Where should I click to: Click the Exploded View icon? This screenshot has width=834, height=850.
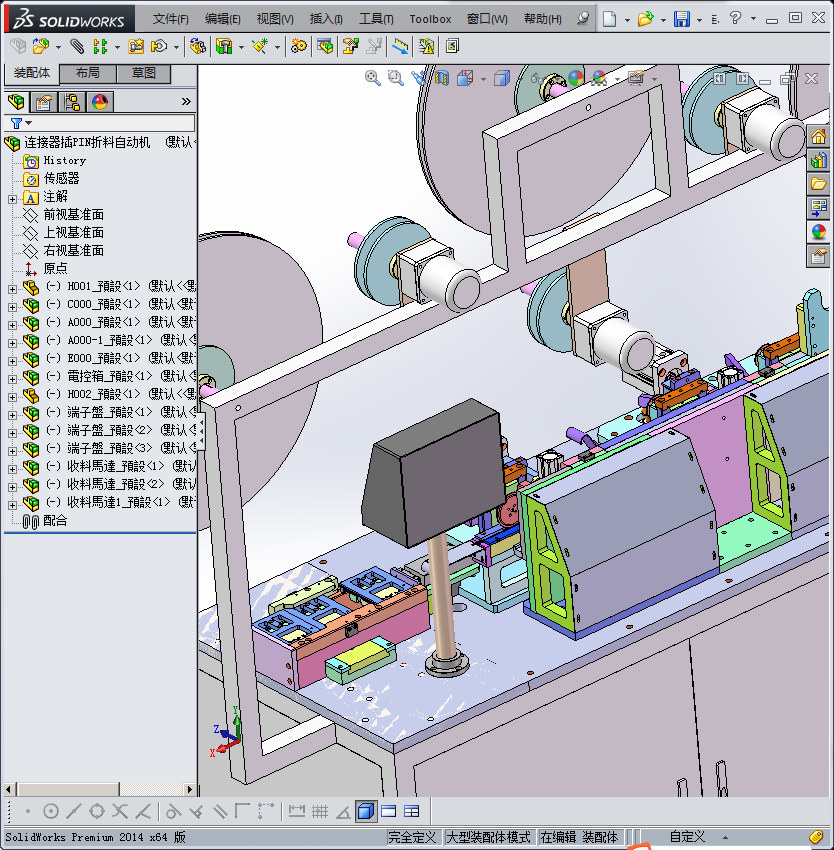pos(350,47)
